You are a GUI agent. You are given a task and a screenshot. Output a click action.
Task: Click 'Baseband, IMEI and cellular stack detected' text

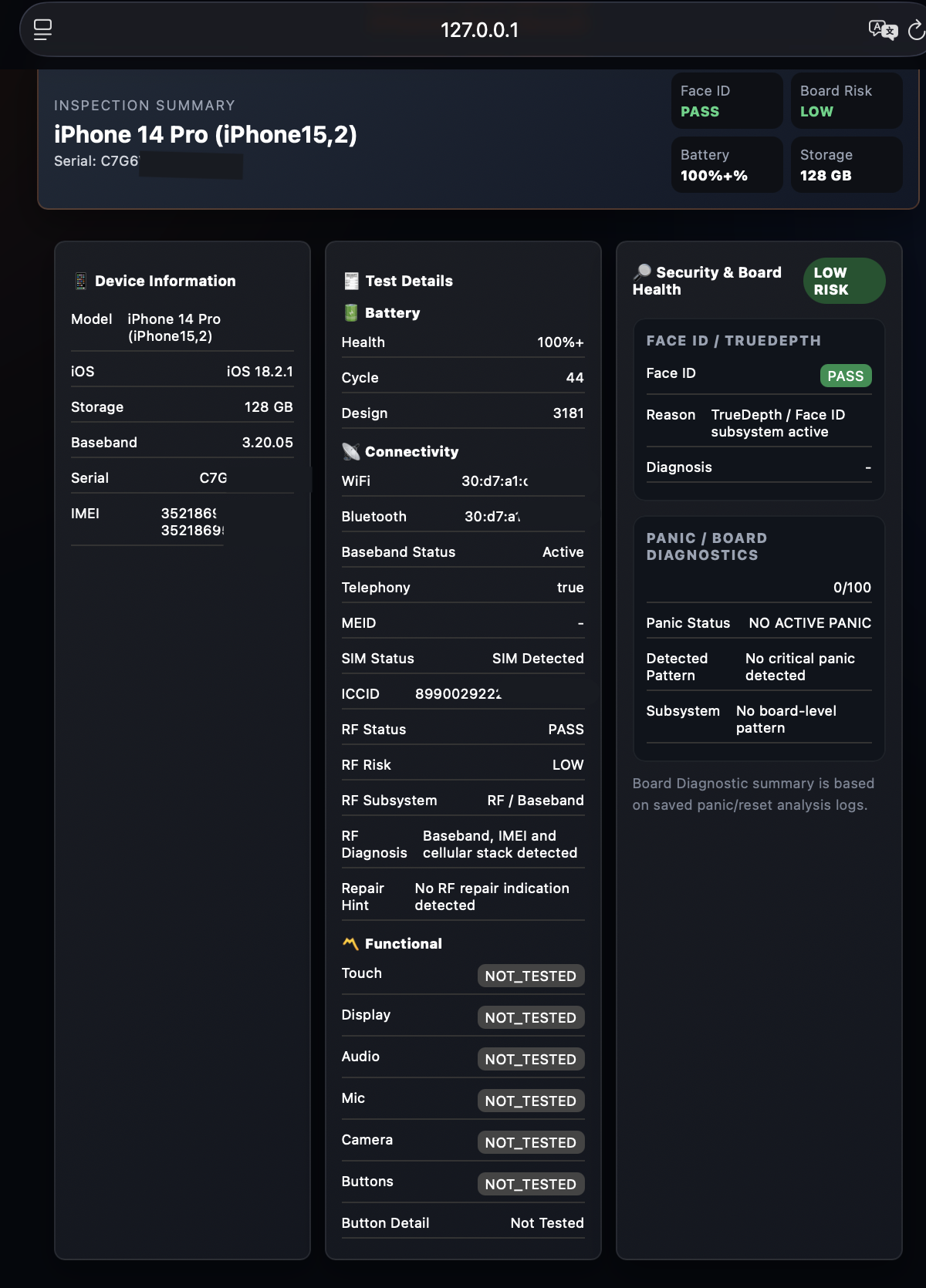pos(500,844)
